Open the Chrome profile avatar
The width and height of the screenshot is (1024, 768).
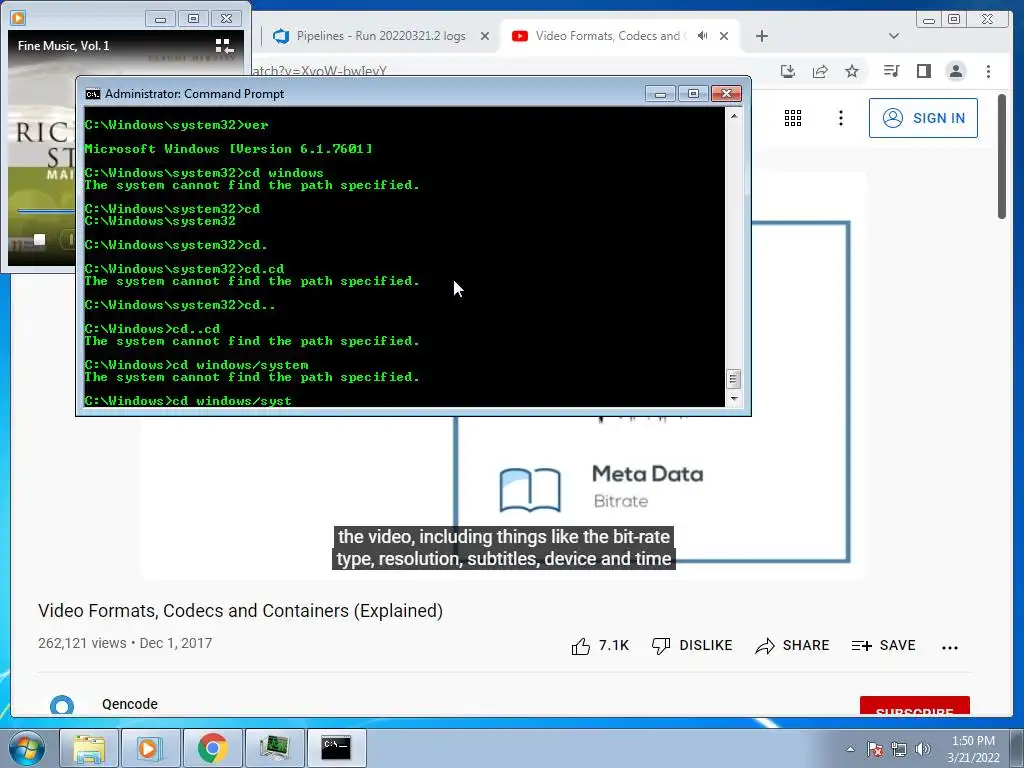956,71
